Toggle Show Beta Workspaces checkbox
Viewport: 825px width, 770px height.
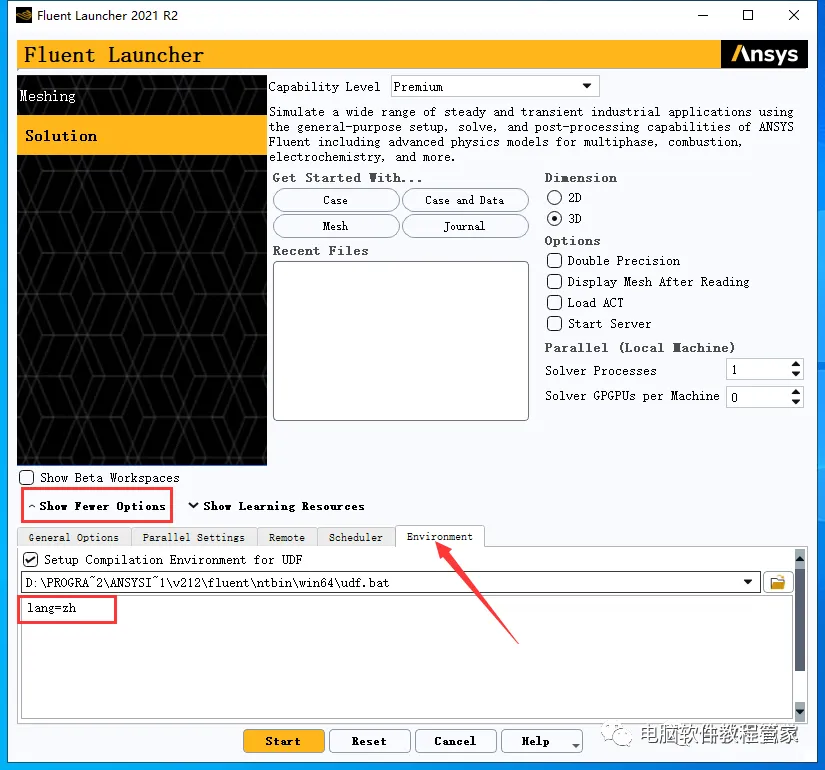tap(26, 478)
